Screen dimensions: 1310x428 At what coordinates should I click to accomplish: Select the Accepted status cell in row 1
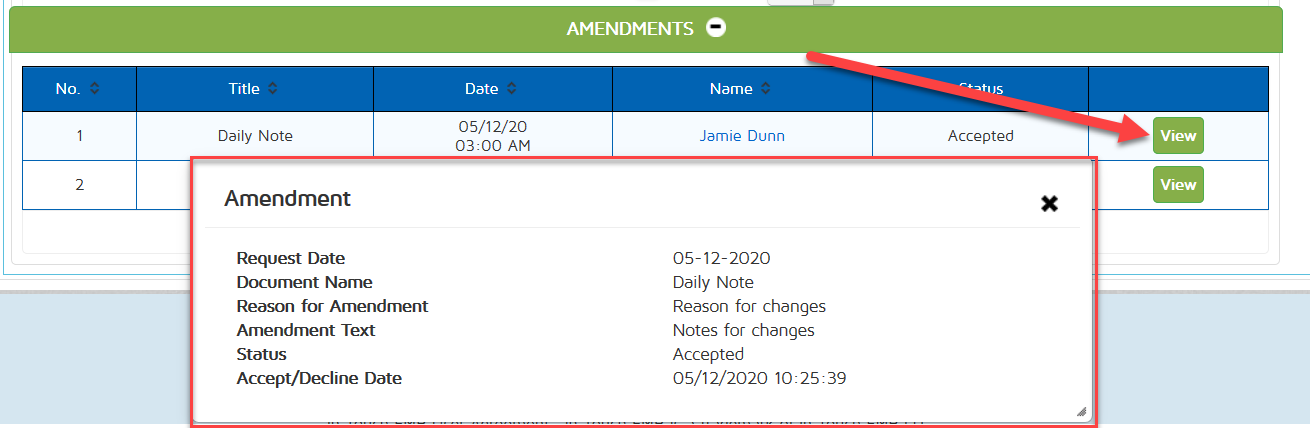coord(980,136)
